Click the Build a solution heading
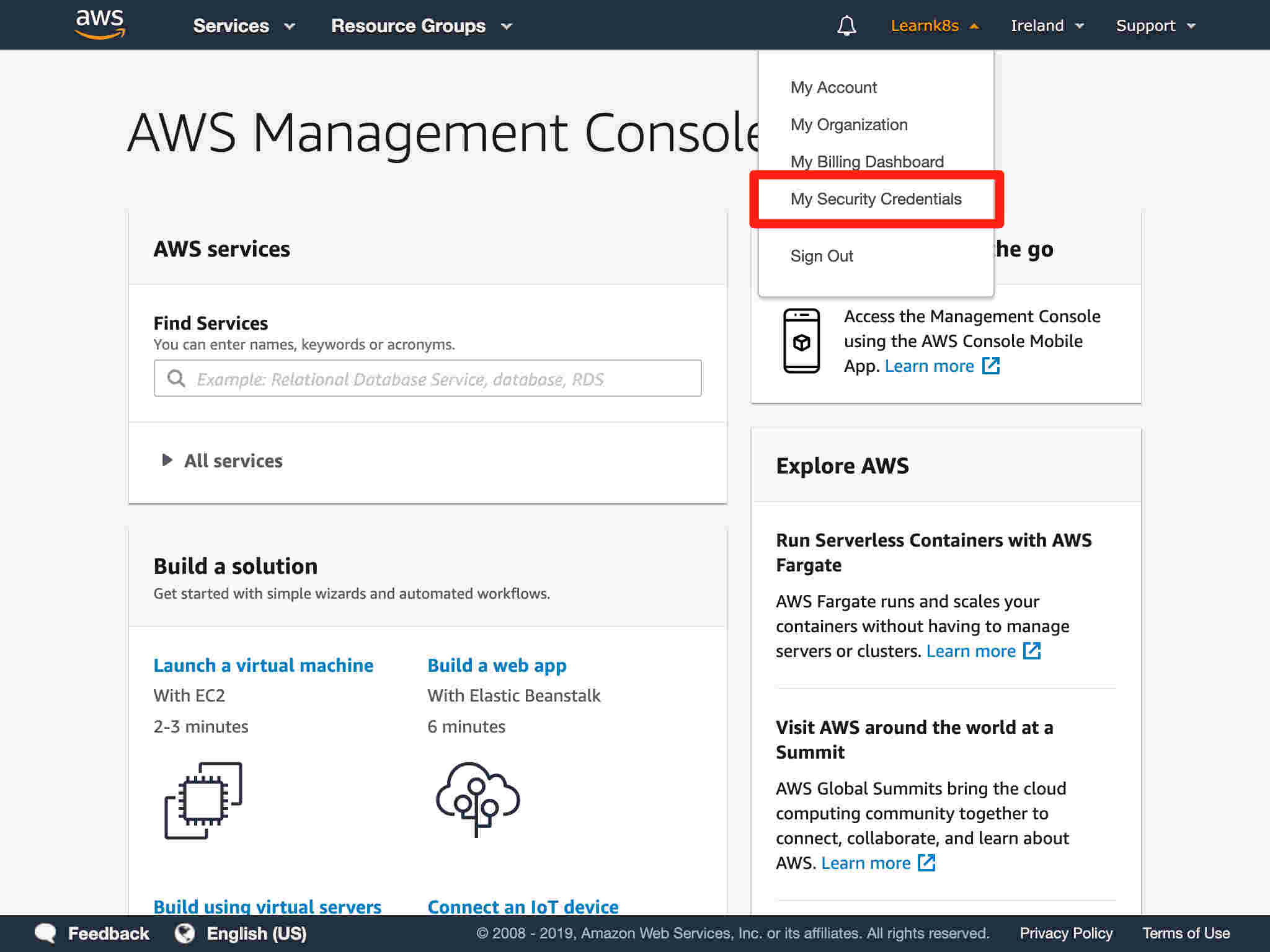 [235, 566]
